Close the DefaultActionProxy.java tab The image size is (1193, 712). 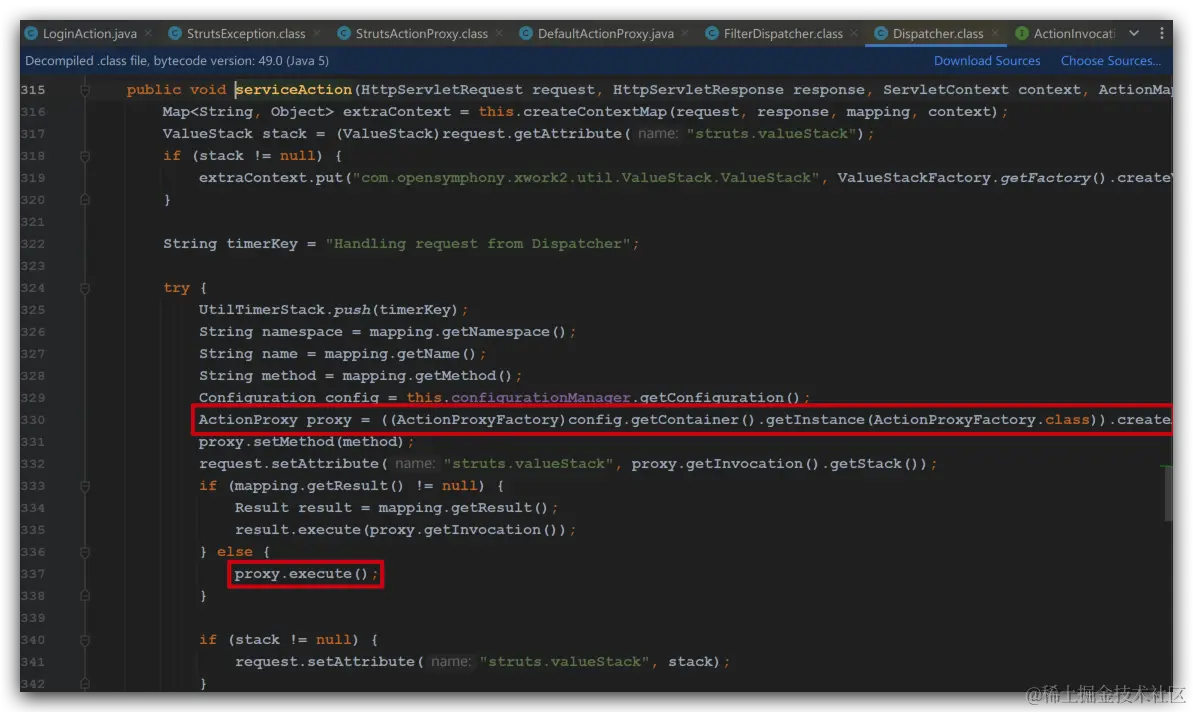tap(685, 33)
